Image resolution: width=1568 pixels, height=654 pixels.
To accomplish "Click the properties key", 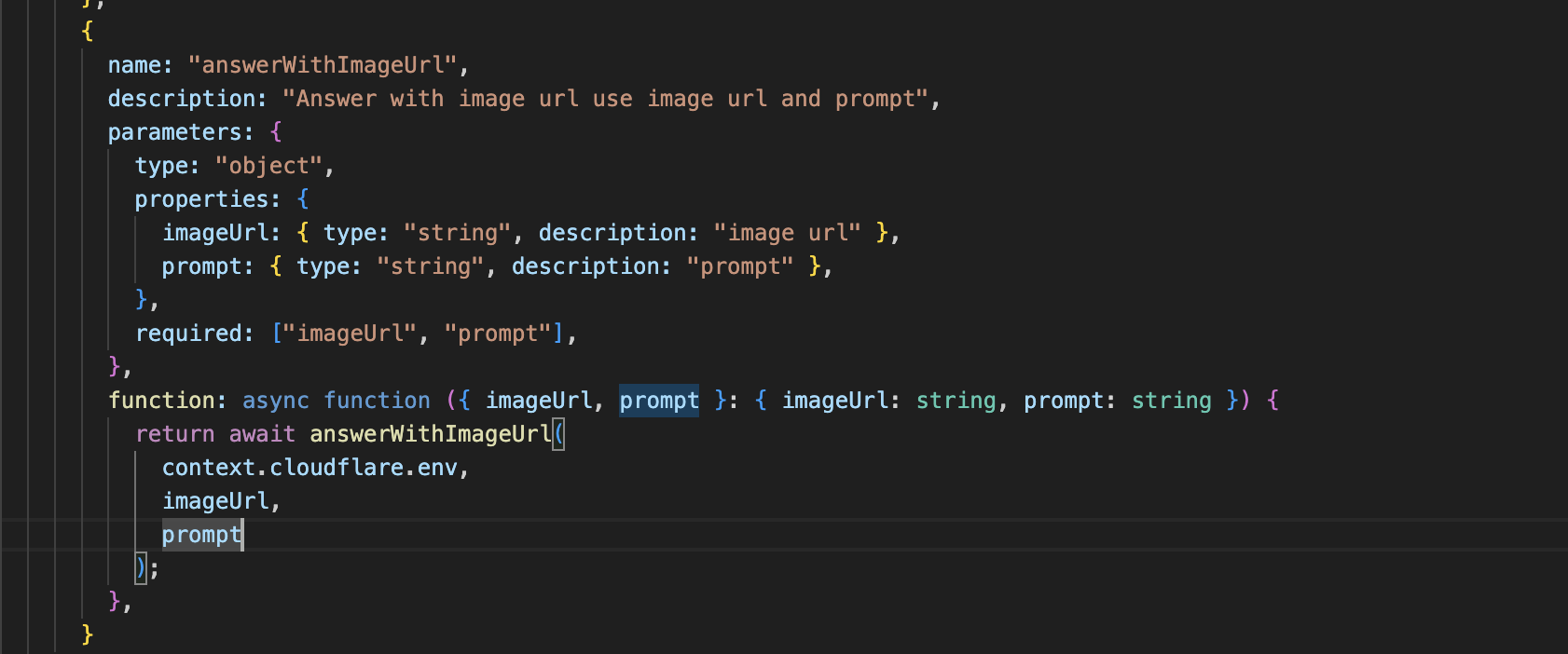I will tap(202, 199).
